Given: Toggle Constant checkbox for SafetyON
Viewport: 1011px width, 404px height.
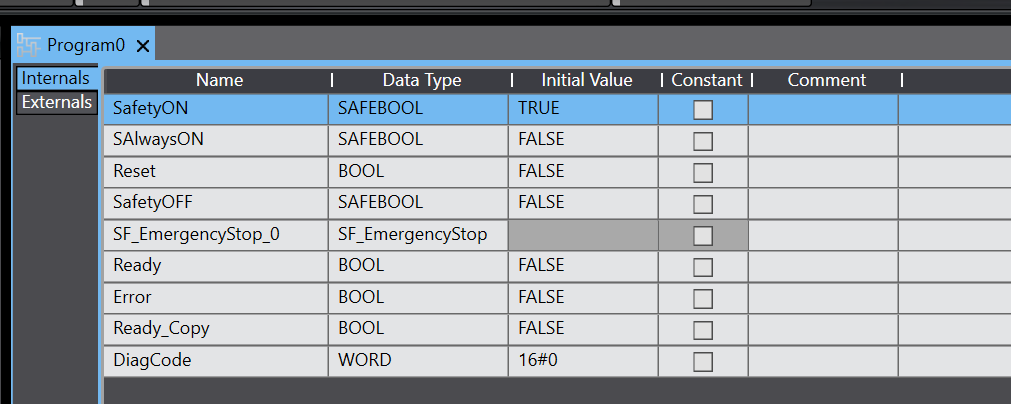Looking at the screenshot, I should click(x=703, y=110).
